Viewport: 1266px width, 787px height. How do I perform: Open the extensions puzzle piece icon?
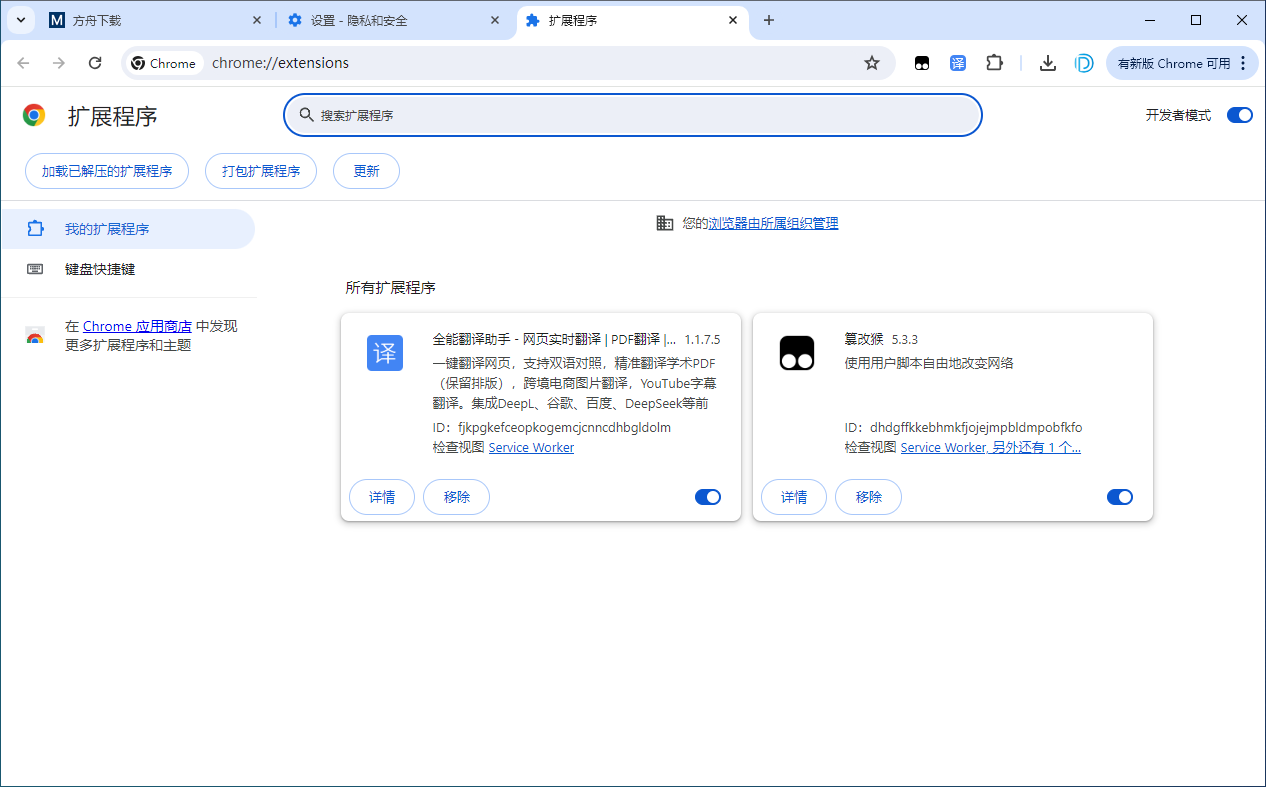(x=994, y=63)
